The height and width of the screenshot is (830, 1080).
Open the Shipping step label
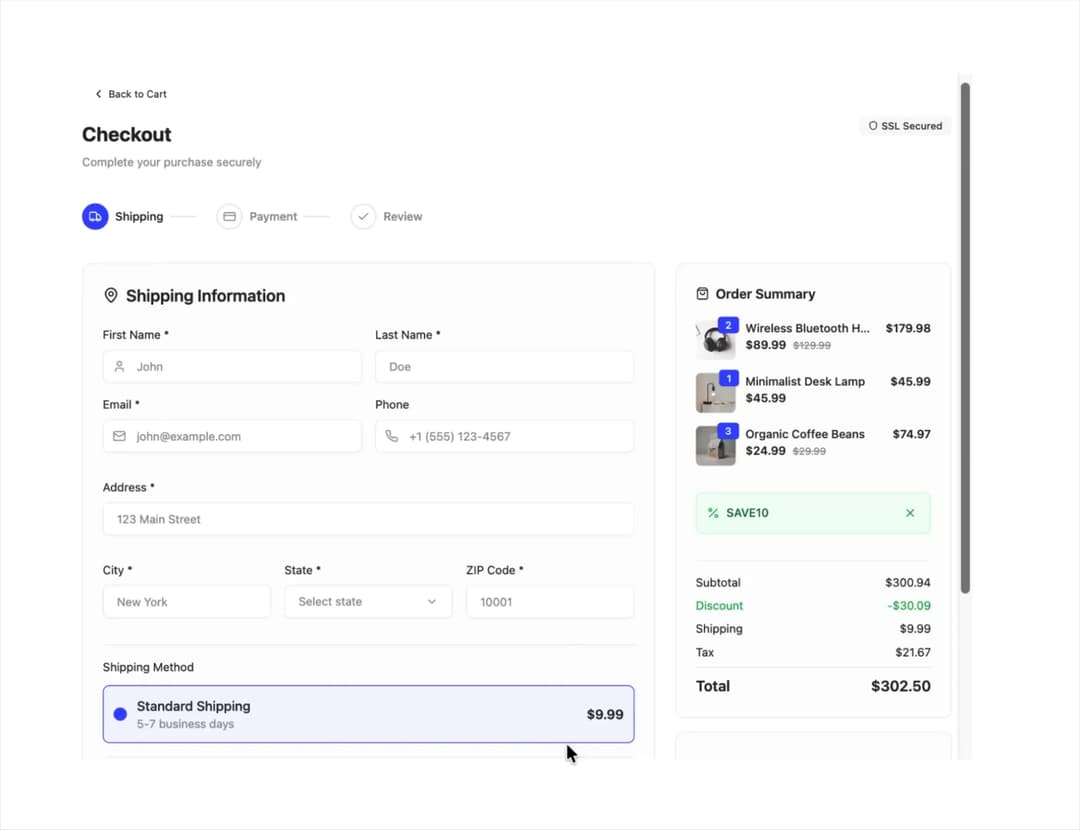tap(139, 216)
